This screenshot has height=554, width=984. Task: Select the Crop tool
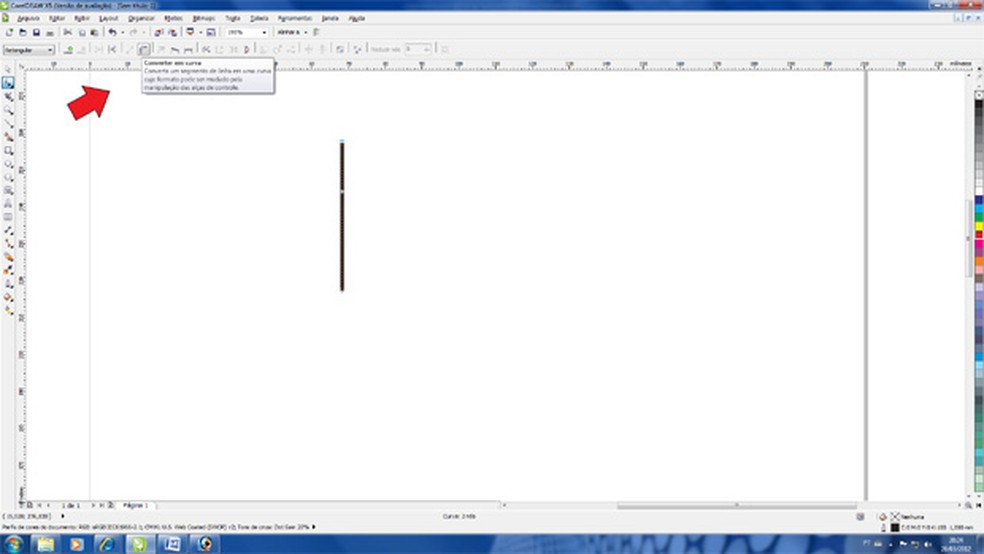coord(8,97)
